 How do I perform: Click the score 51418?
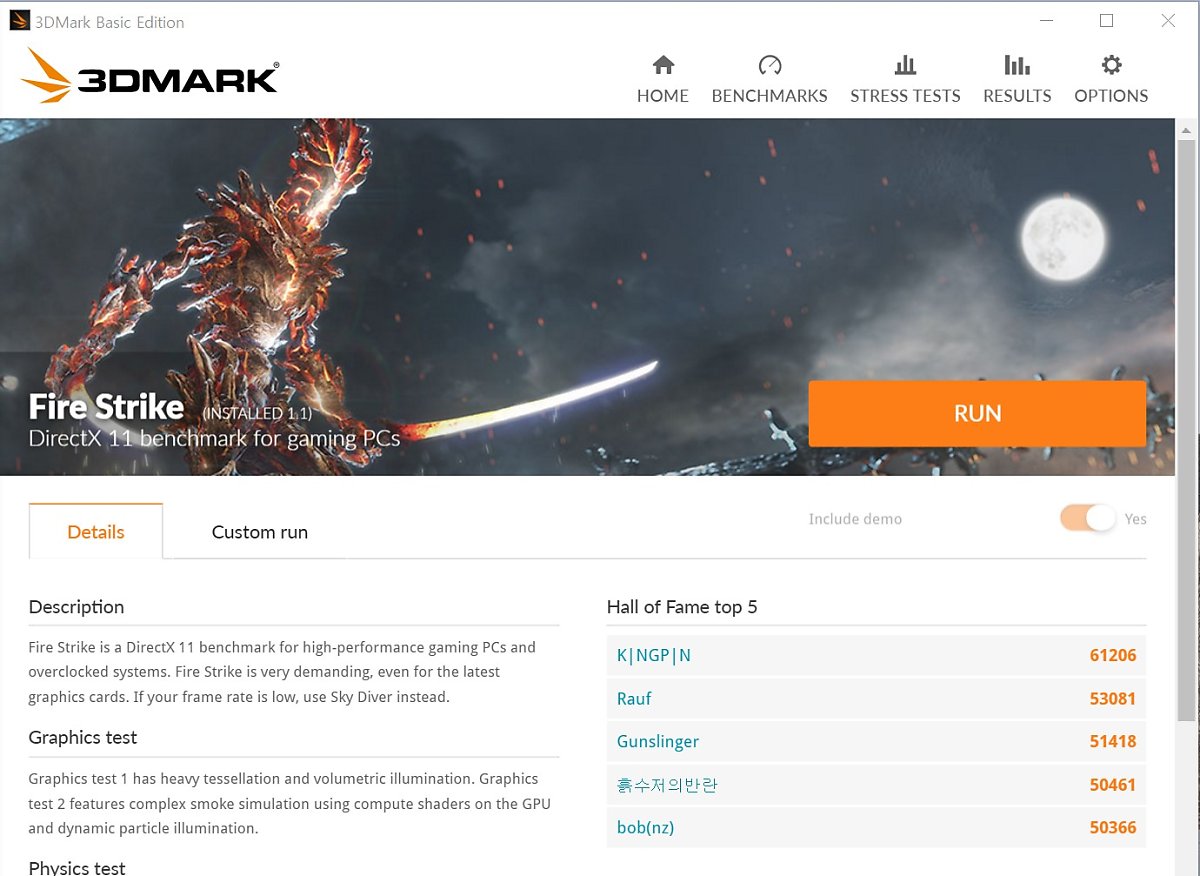point(1113,741)
